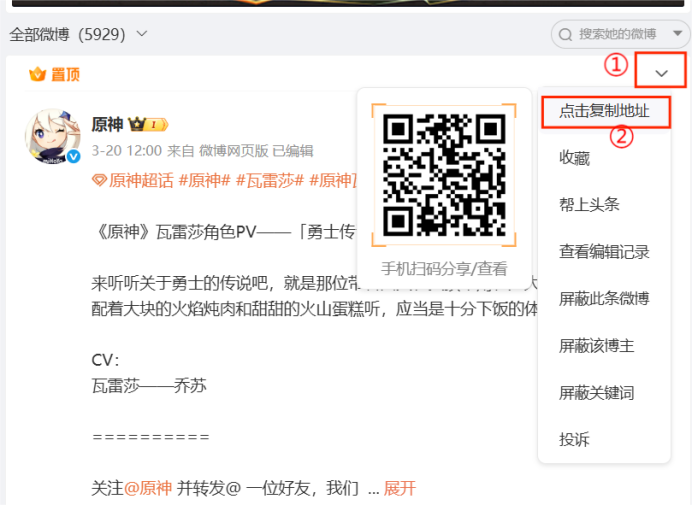The width and height of the screenshot is (692, 506).
Task: Select 帮上头条 menu option
Action: 589,204
